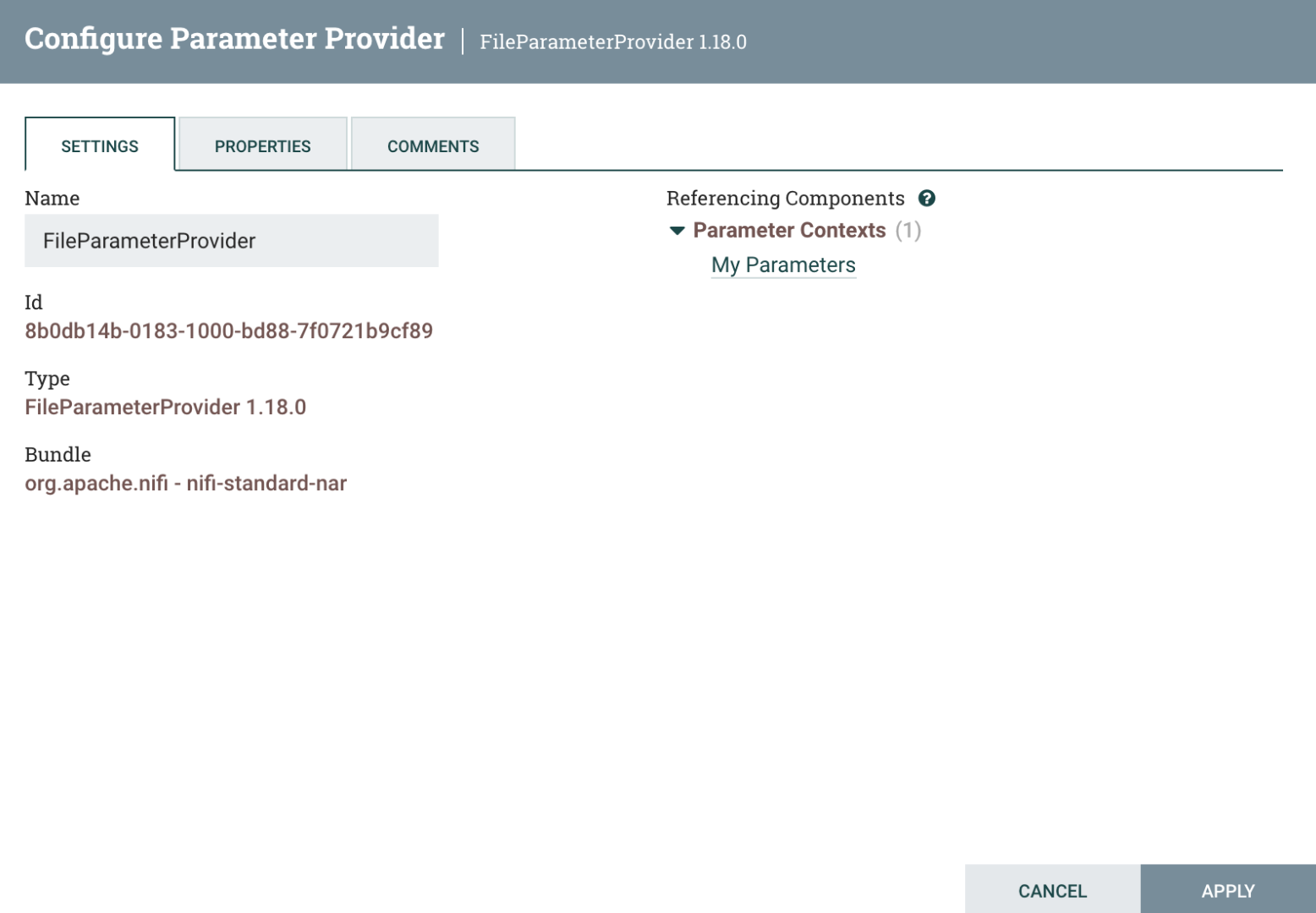Cancel the parameter provider configuration
Viewport: 1316px width, 913px height.
tap(1052, 890)
